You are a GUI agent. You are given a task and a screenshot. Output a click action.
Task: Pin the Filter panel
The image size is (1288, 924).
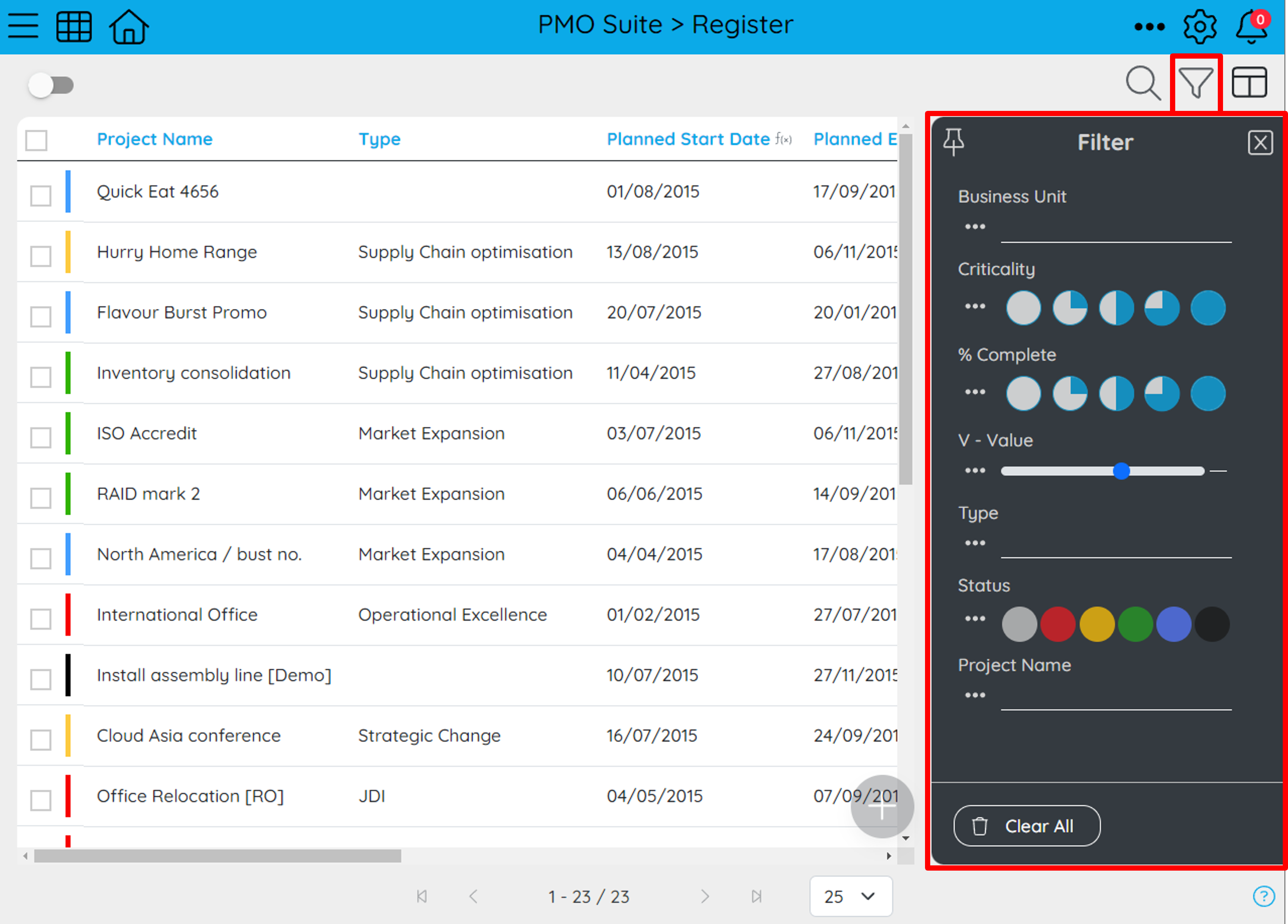[953, 142]
